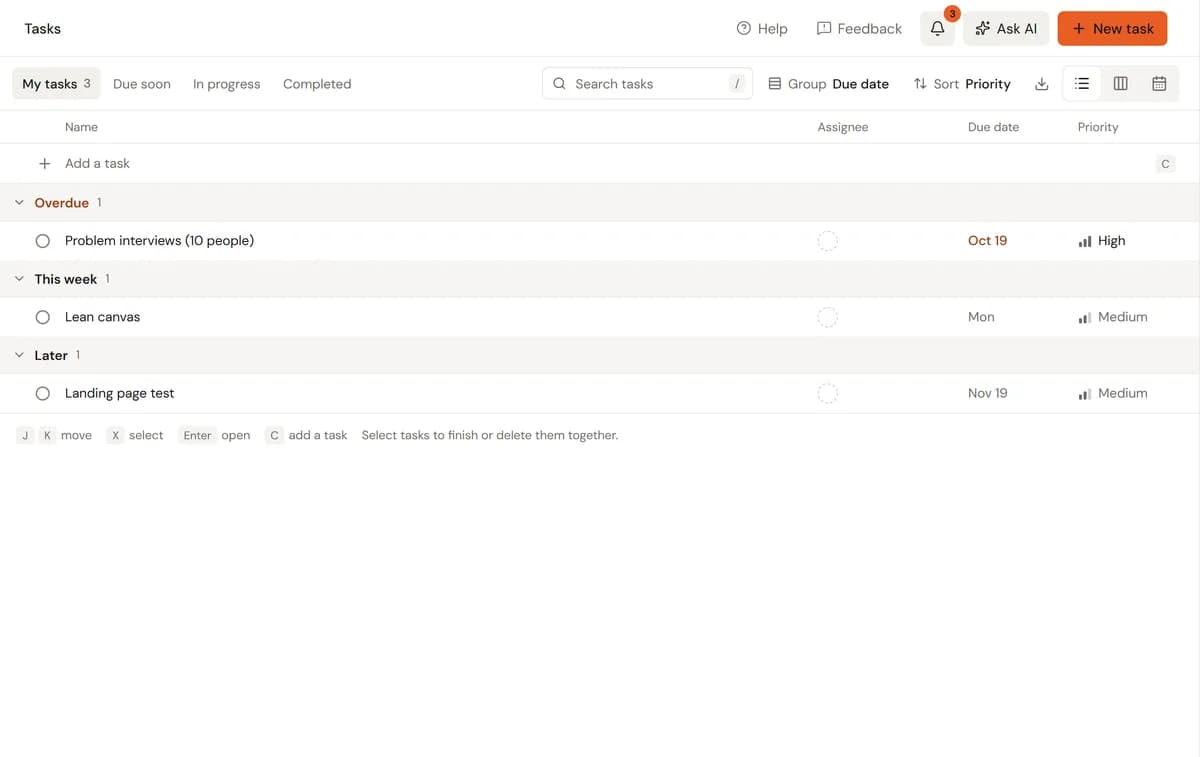The image size is (1200, 757).
Task: Click the Mon due date
Action: tap(981, 317)
